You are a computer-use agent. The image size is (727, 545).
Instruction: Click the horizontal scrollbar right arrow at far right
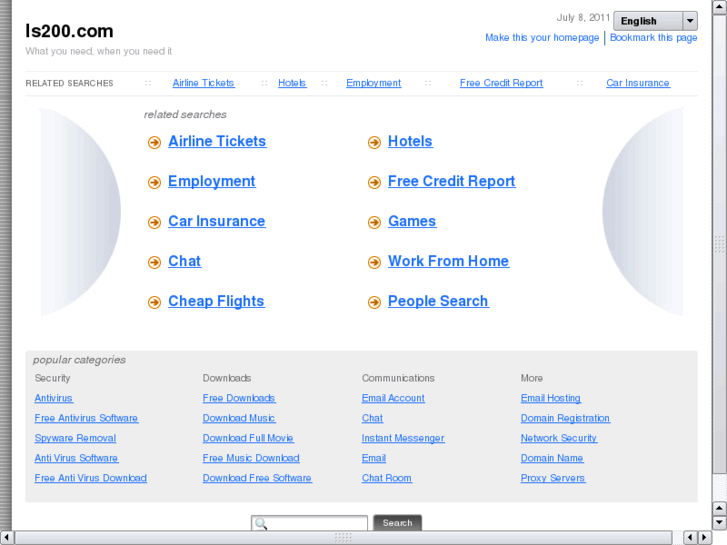tap(705, 537)
